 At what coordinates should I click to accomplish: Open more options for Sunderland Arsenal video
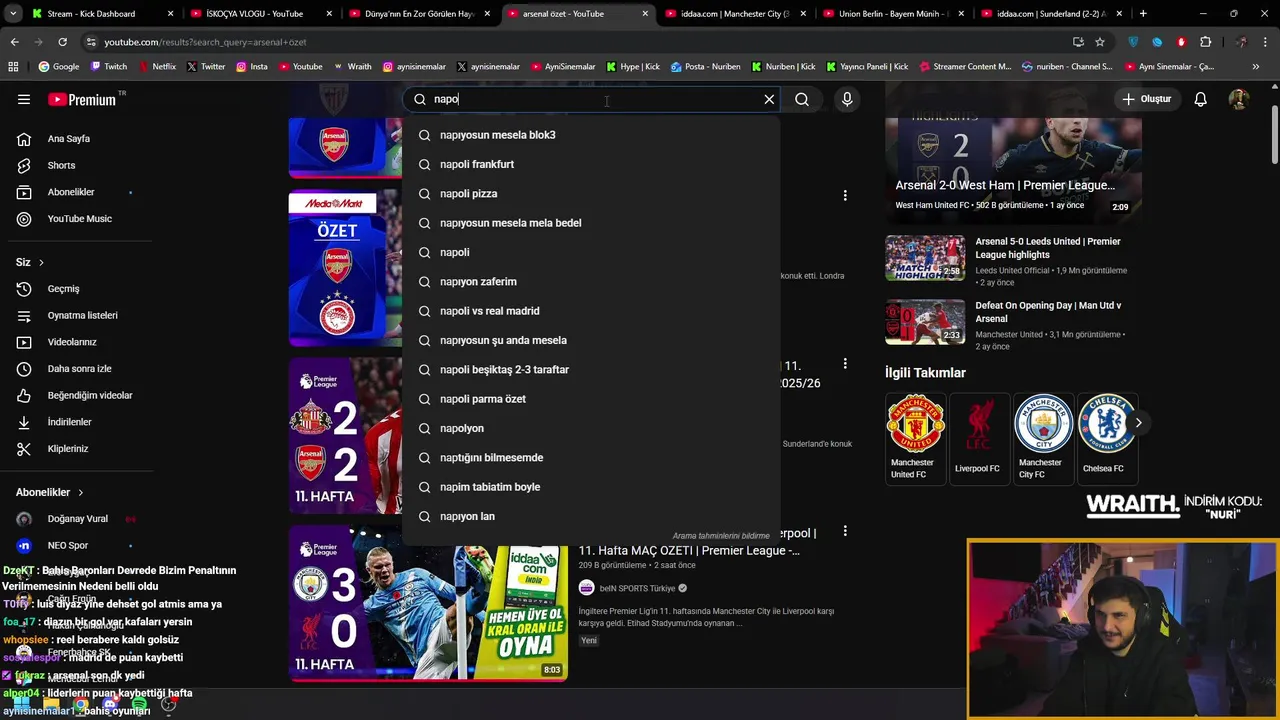pyautogui.click(x=845, y=364)
